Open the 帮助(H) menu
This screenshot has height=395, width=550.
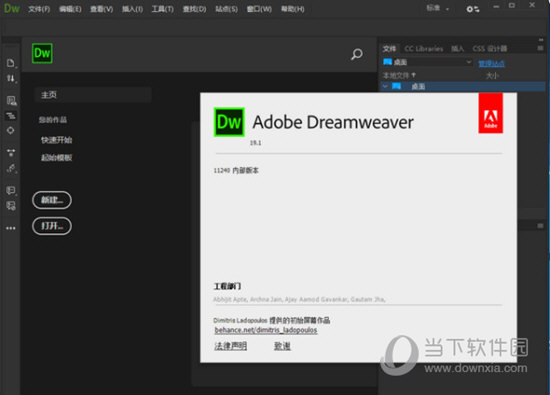(293, 9)
